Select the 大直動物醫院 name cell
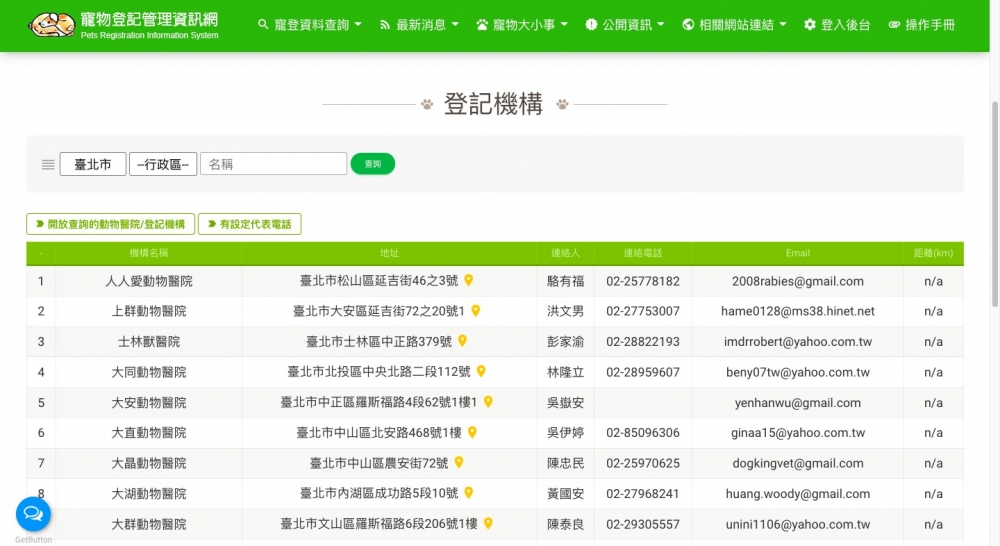Screen dimensions: 1000x546 [149, 432]
